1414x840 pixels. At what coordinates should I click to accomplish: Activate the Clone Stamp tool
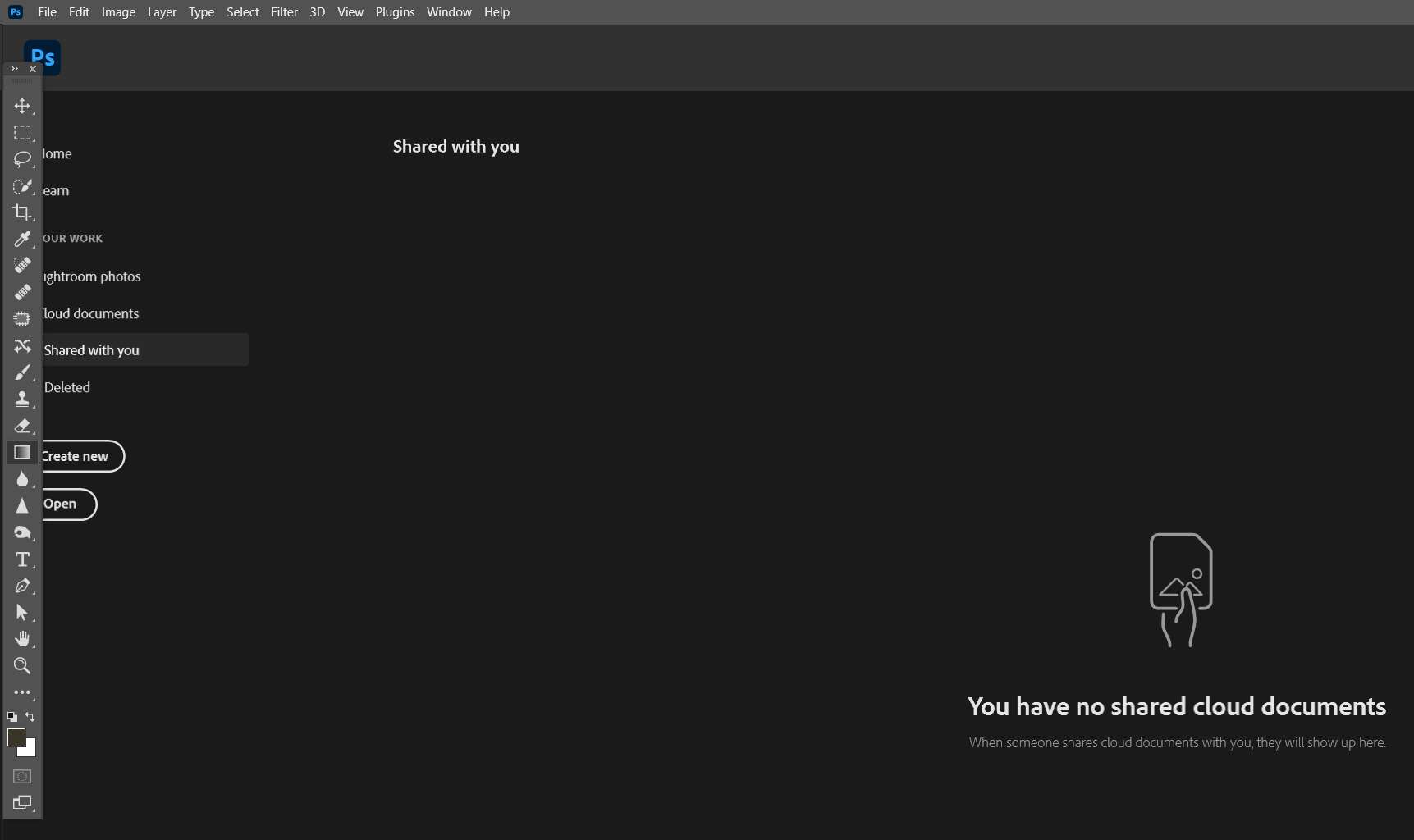point(22,399)
